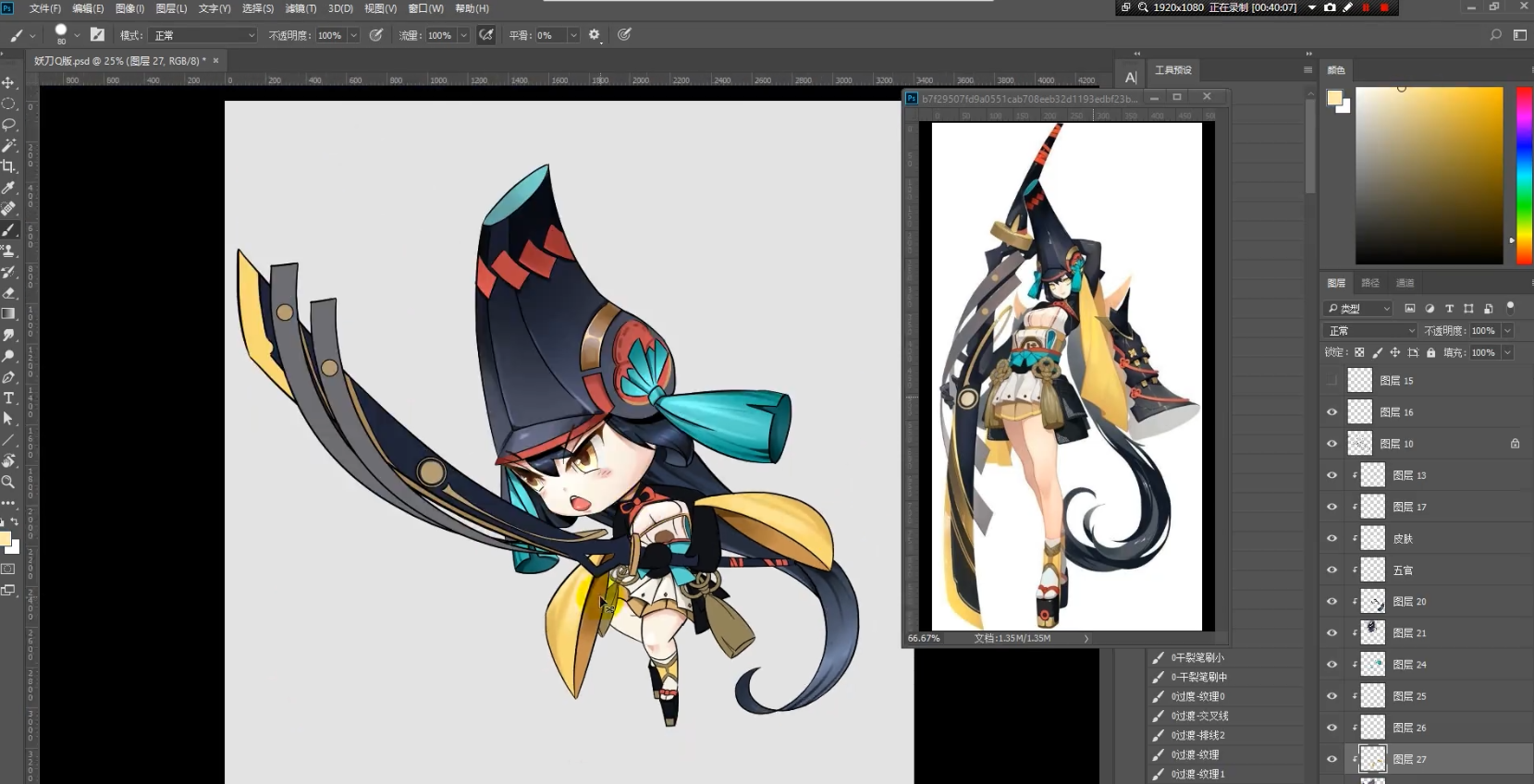Toggle lock transparent pixels

1359,352
